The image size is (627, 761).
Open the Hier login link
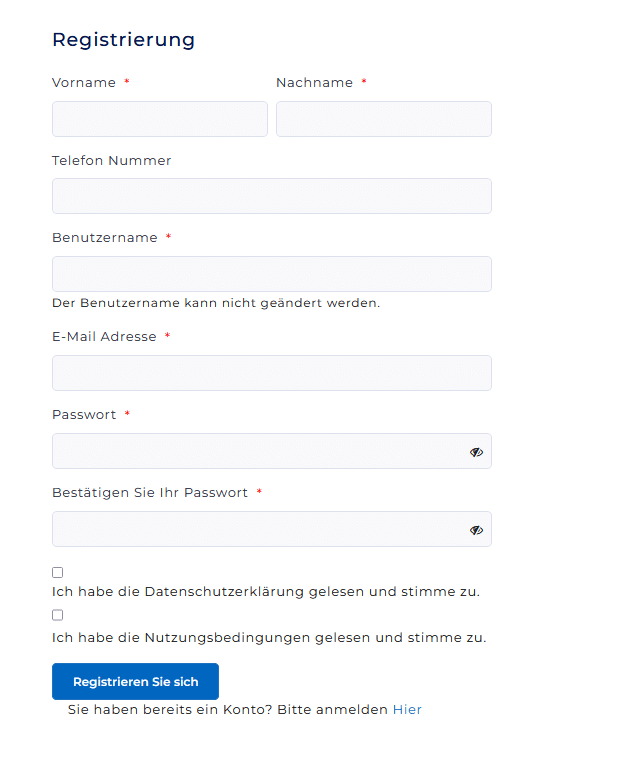pos(407,710)
